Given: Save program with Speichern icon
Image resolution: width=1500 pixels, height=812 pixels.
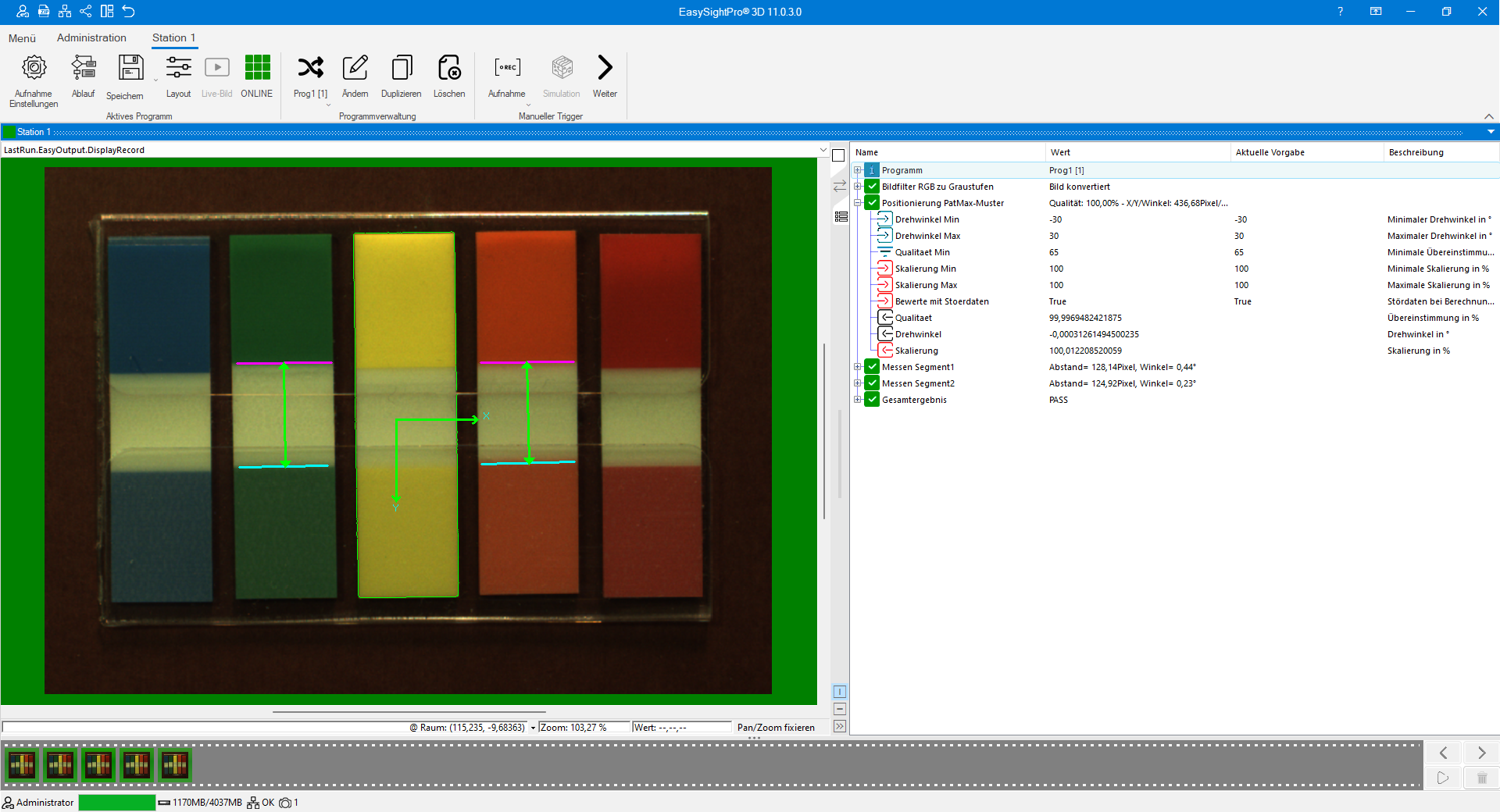Looking at the screenshot, I should [x=130, y=69].
